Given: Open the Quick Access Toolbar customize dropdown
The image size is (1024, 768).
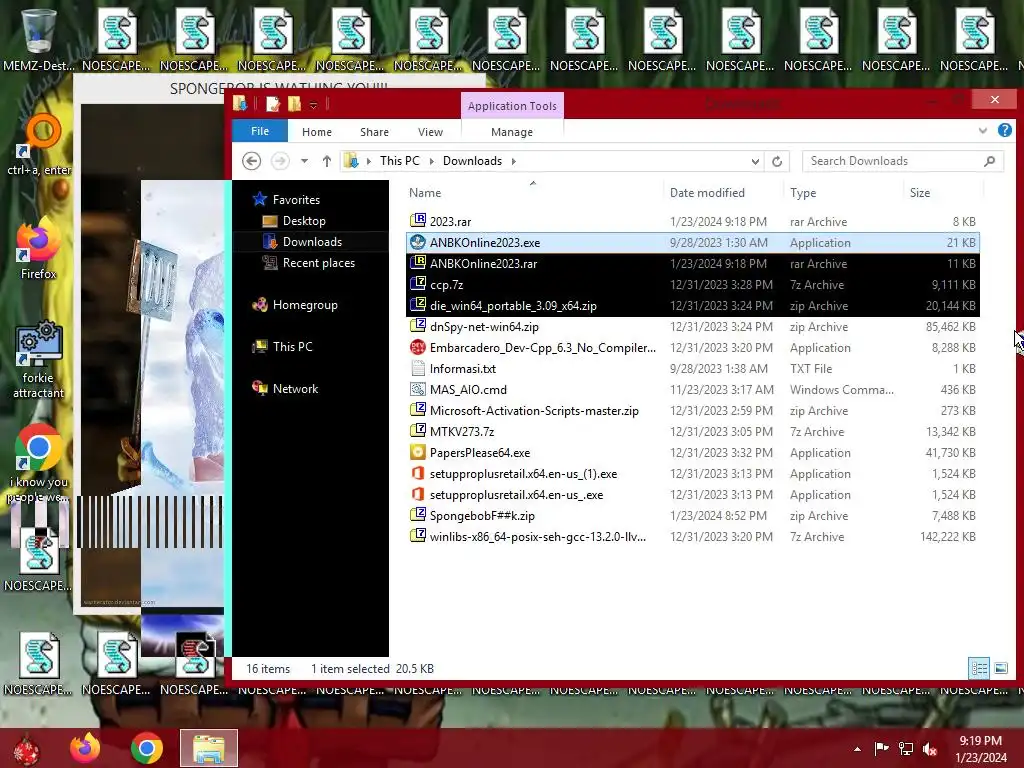Looking at the screenshot, I should [x=313, y=104].
